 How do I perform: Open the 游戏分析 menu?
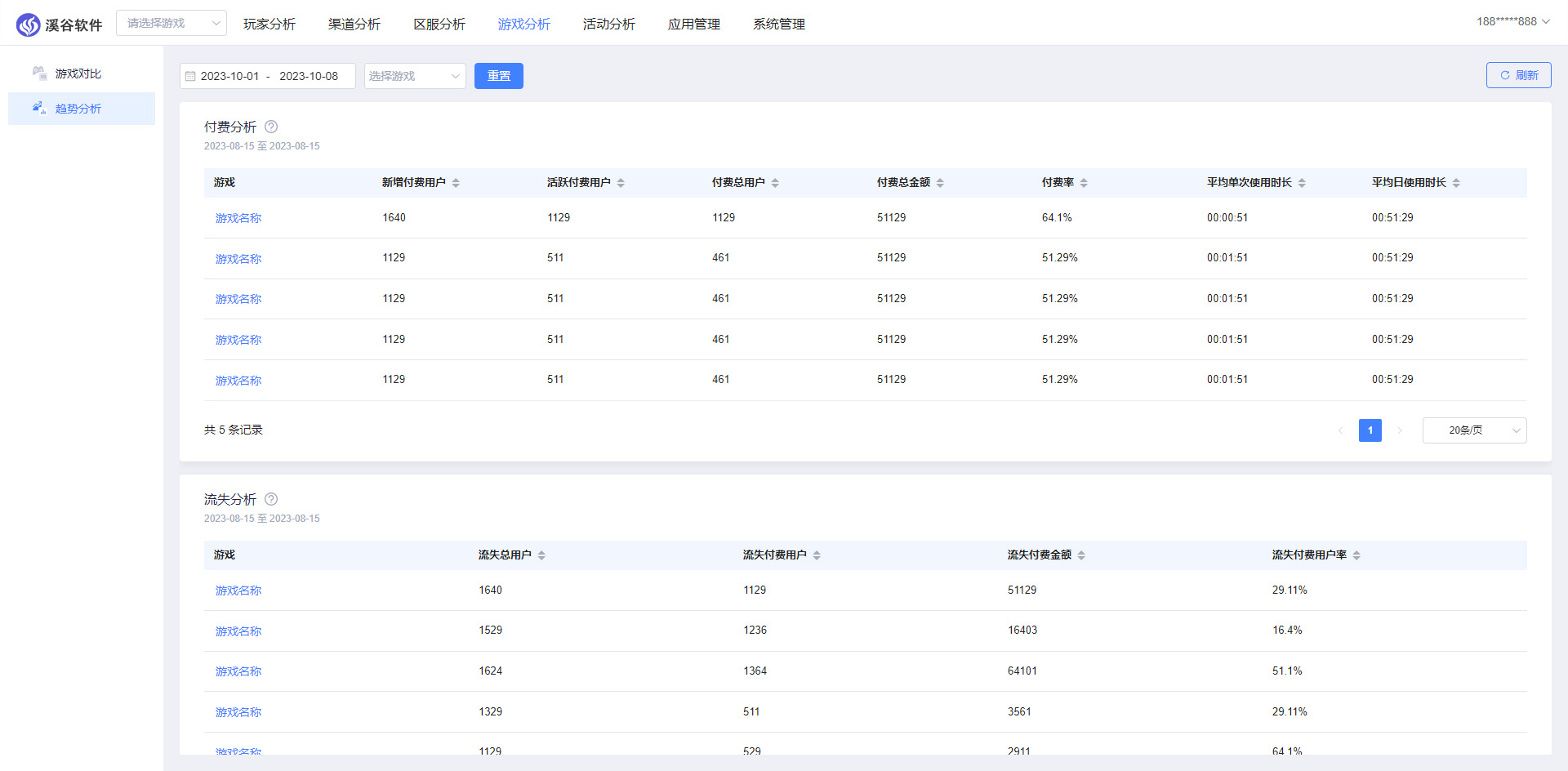coord(524,24)
